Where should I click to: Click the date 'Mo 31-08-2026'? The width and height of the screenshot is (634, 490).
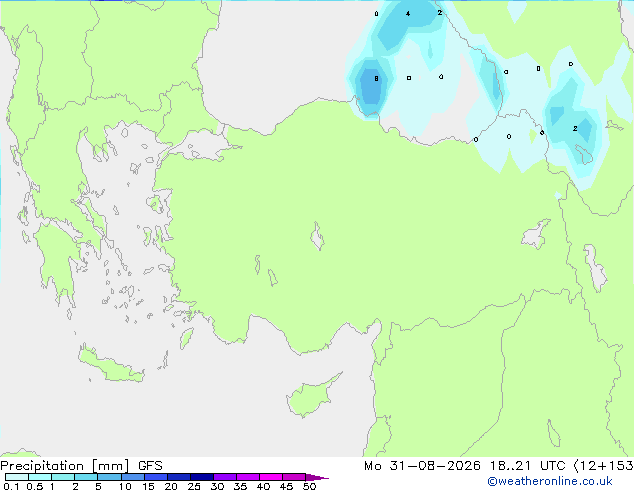click(x=422, y=466)
